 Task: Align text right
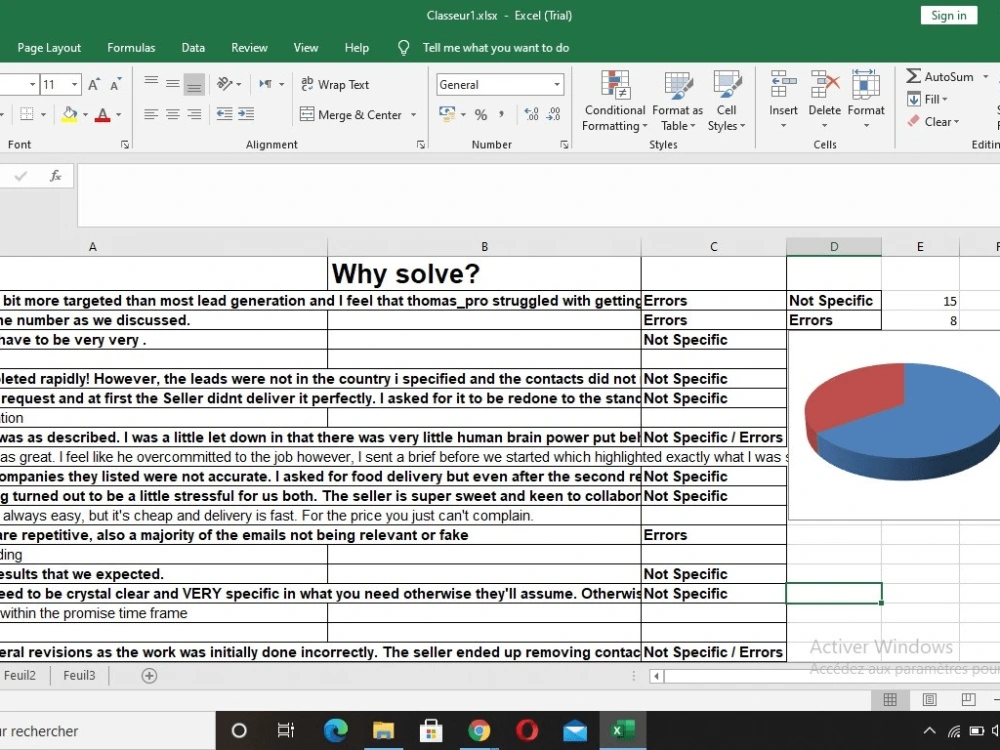click(x=194, y=114)
